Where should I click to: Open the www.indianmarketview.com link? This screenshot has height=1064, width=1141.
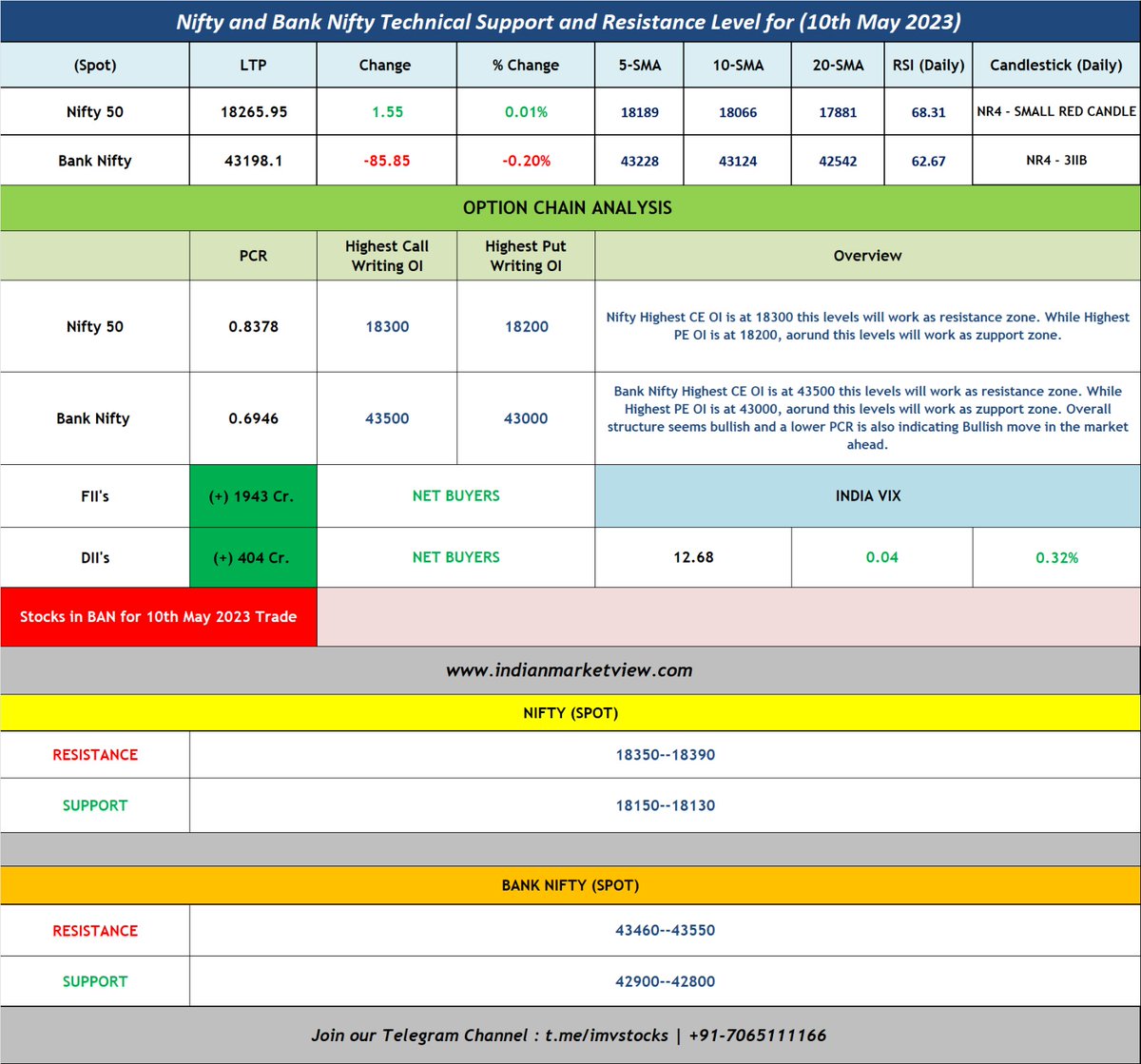tap(570, 670)
